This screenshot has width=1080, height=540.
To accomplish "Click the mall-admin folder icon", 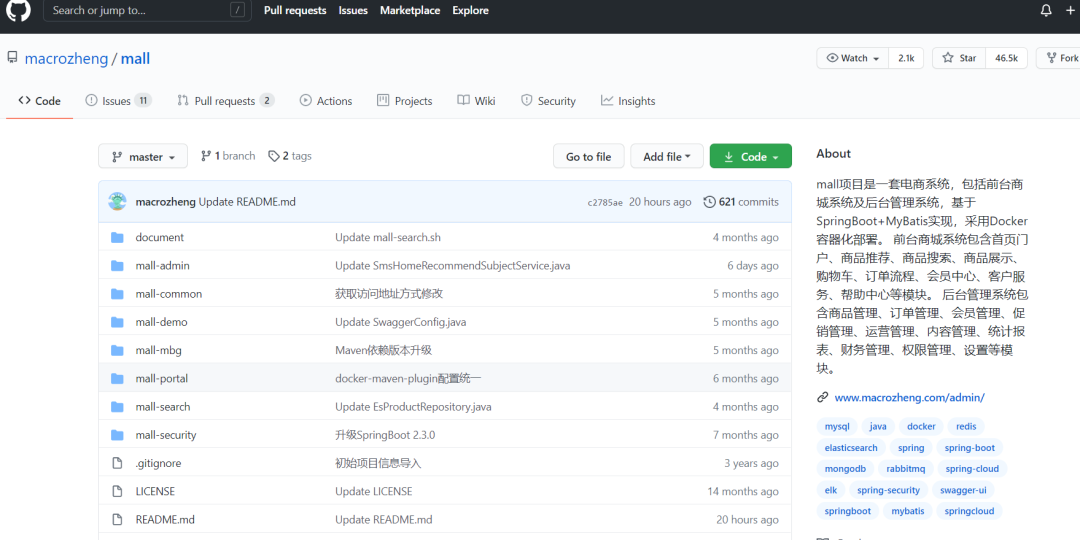I will click(x=117, y=266).
